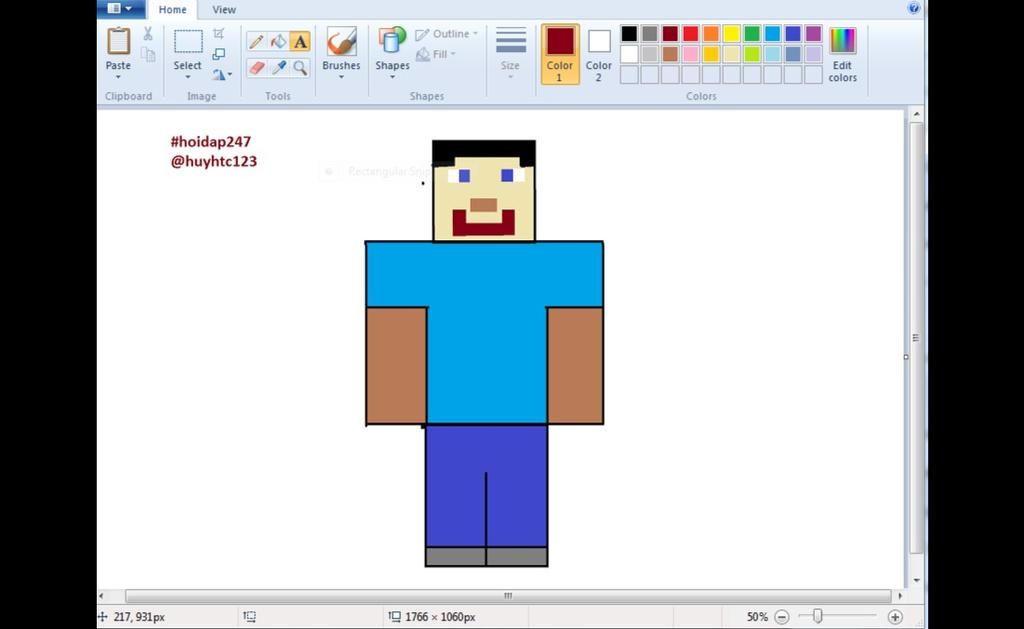The height and width of the screenshot is (629, 1024).
Task: Open the Size thickness dropdown
Action: pyautogui.click(x=510, y=53)
